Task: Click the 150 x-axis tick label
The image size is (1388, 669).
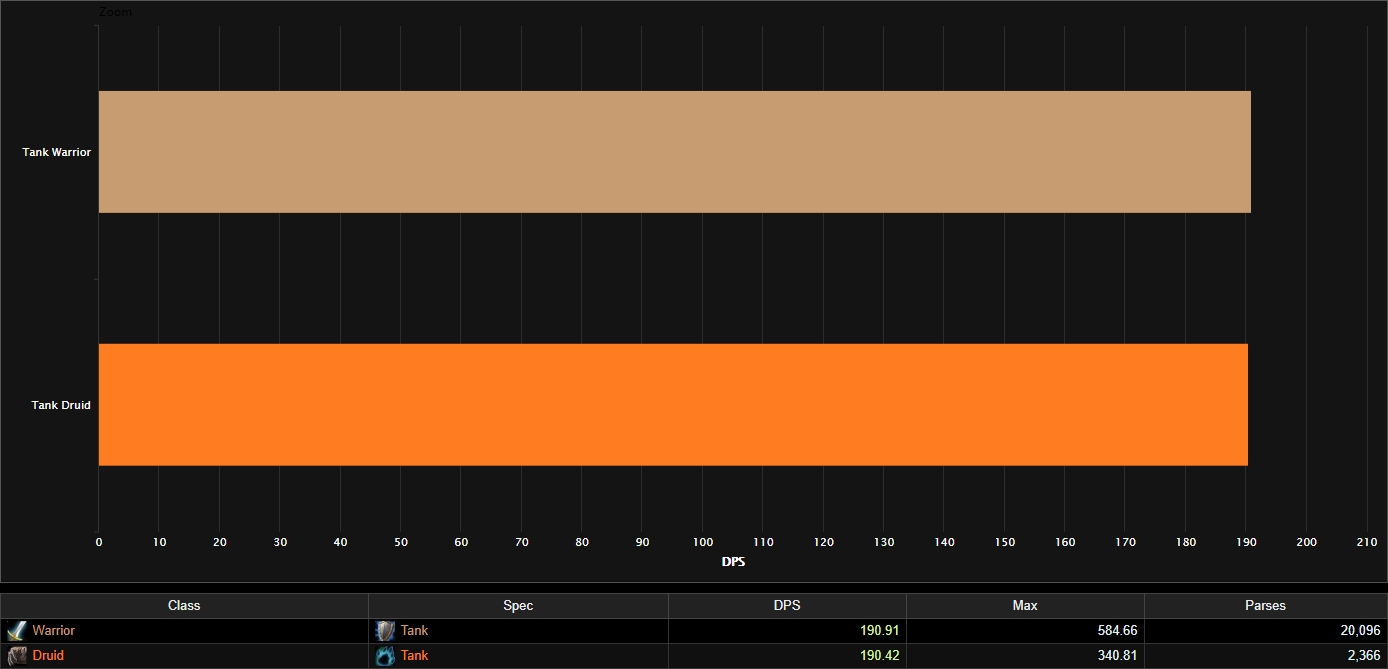Action: 1005,542
